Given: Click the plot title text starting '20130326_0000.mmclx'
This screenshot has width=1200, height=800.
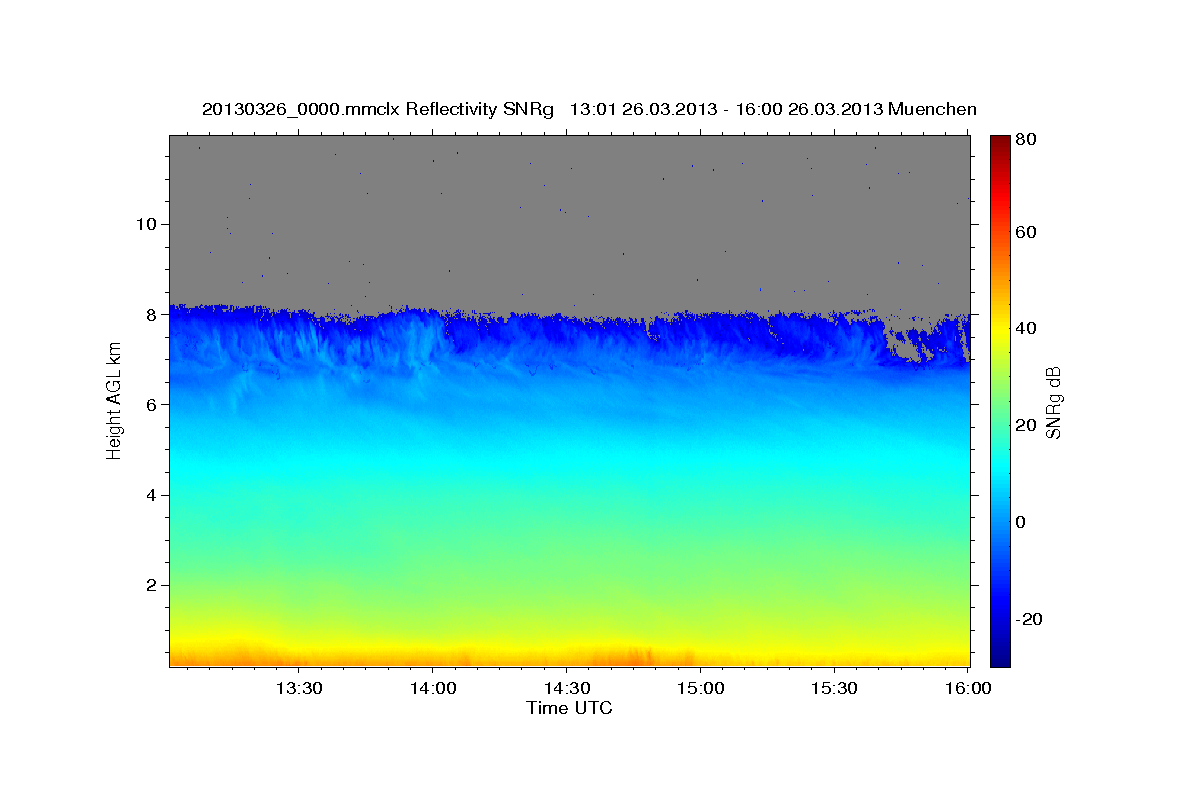Looking at the screenshot, I should click(x=589, y=108).
